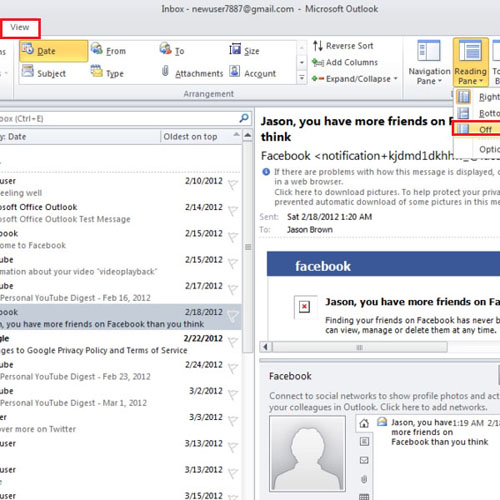Show all items home icon in People Pane

[x=364, y=424]
